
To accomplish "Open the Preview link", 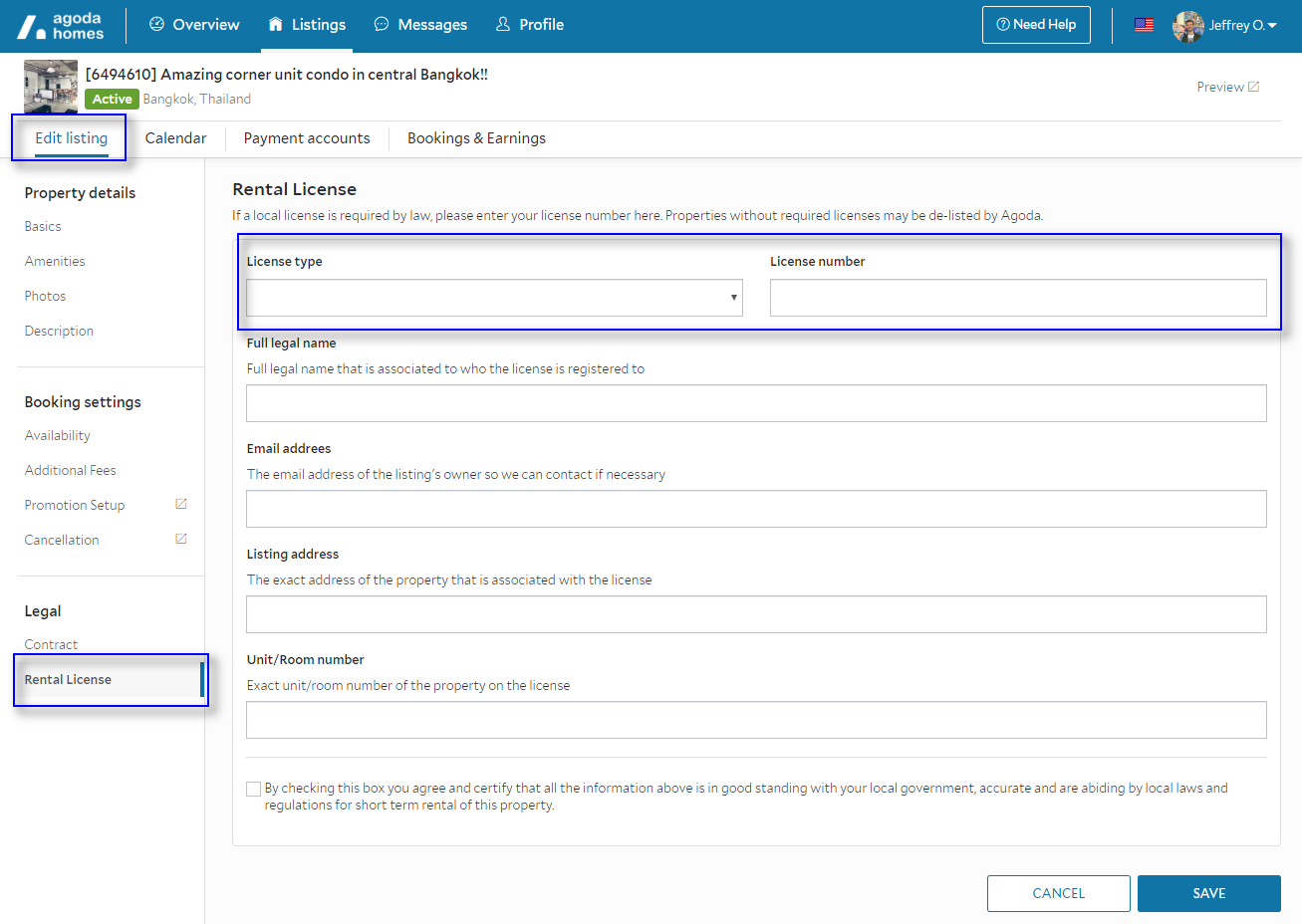I will (x=1220, y=87).
